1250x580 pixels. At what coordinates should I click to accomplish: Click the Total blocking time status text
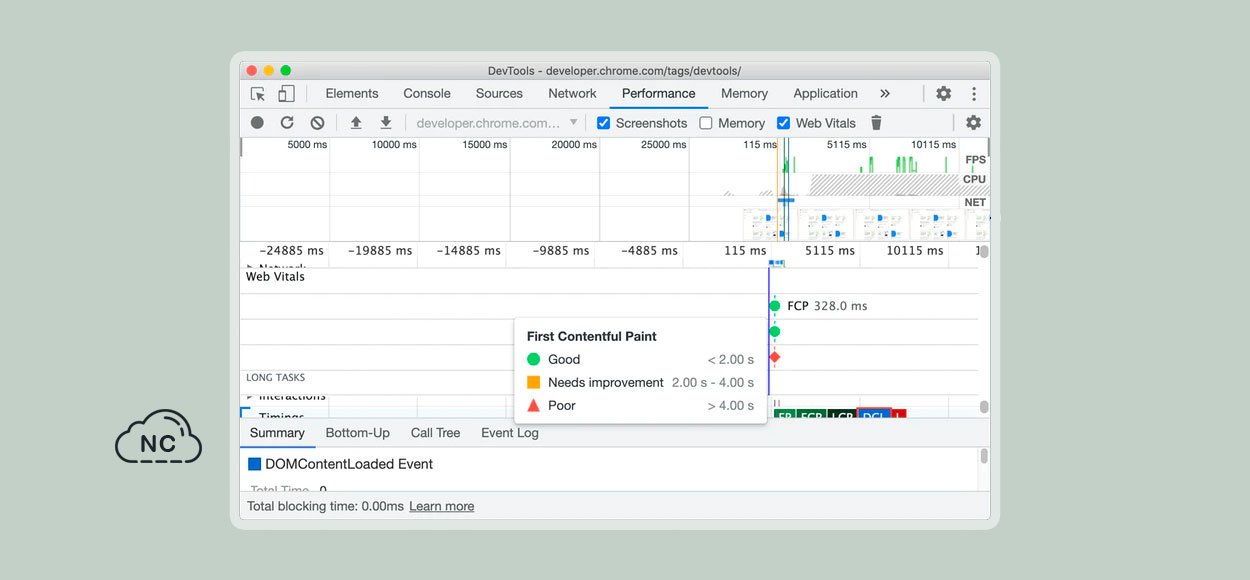[x=326, y=507]
